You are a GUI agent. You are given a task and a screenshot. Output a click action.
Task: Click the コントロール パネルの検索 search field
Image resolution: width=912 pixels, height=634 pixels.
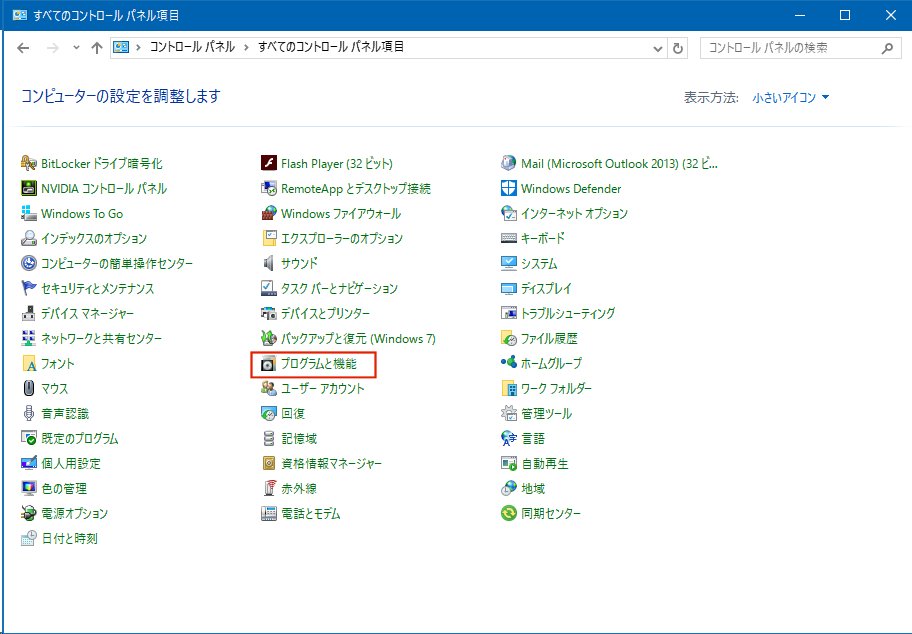coord(800,48)
